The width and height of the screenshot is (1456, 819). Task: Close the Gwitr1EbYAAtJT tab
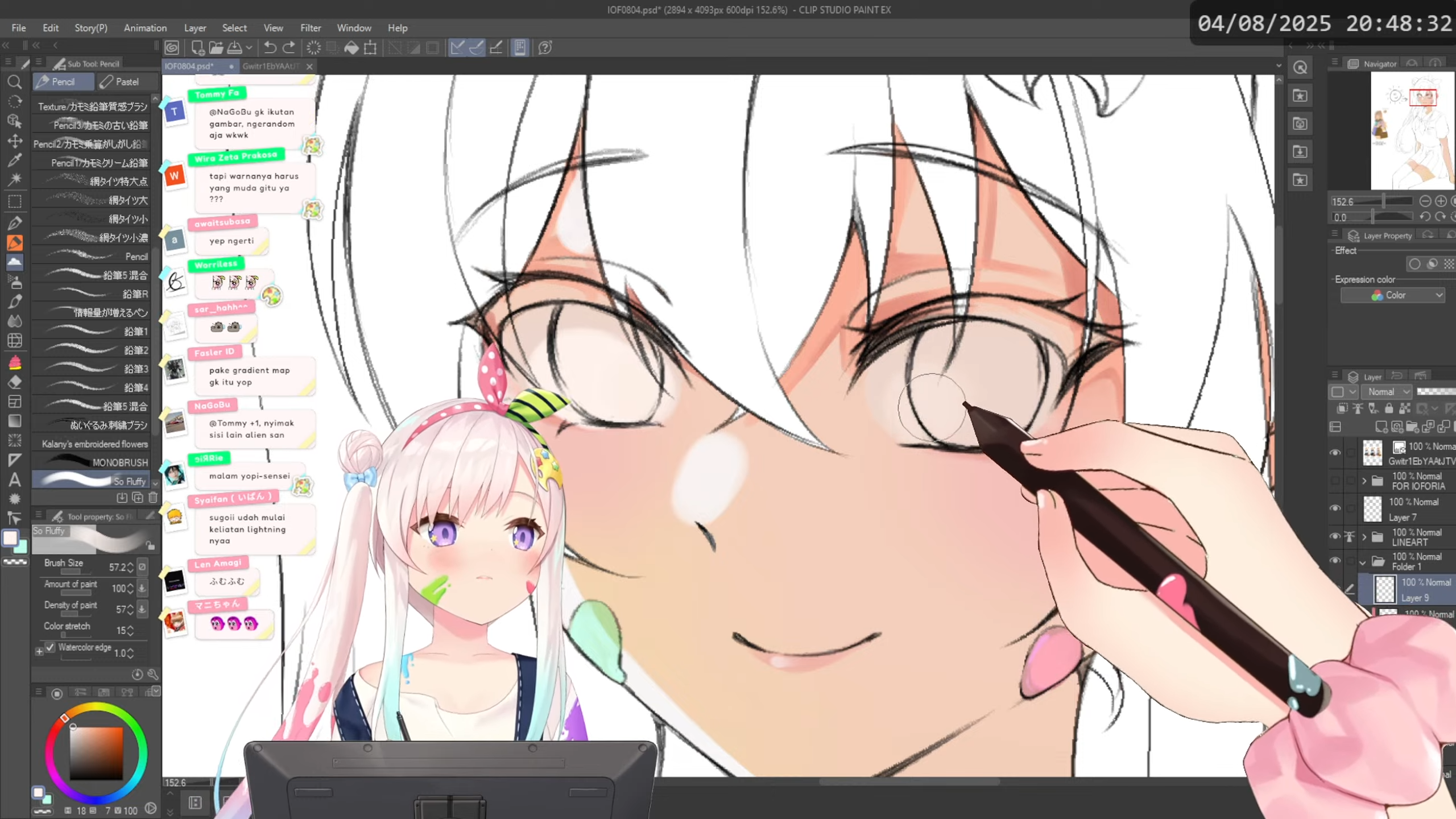[x=309, y=67]
